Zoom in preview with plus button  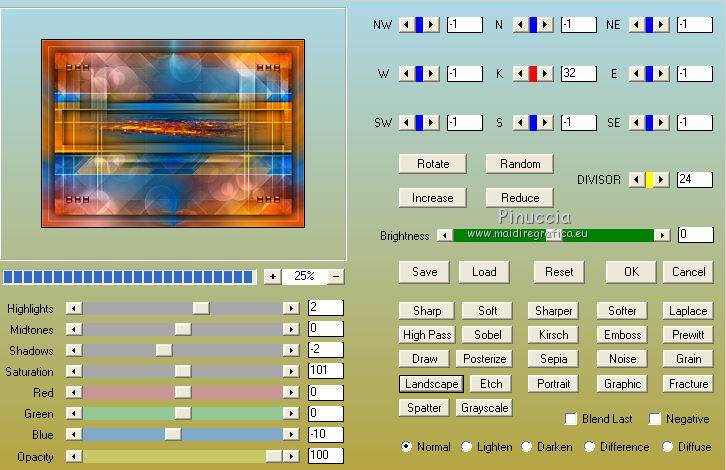pyautogui.click(x=273, y=277)
